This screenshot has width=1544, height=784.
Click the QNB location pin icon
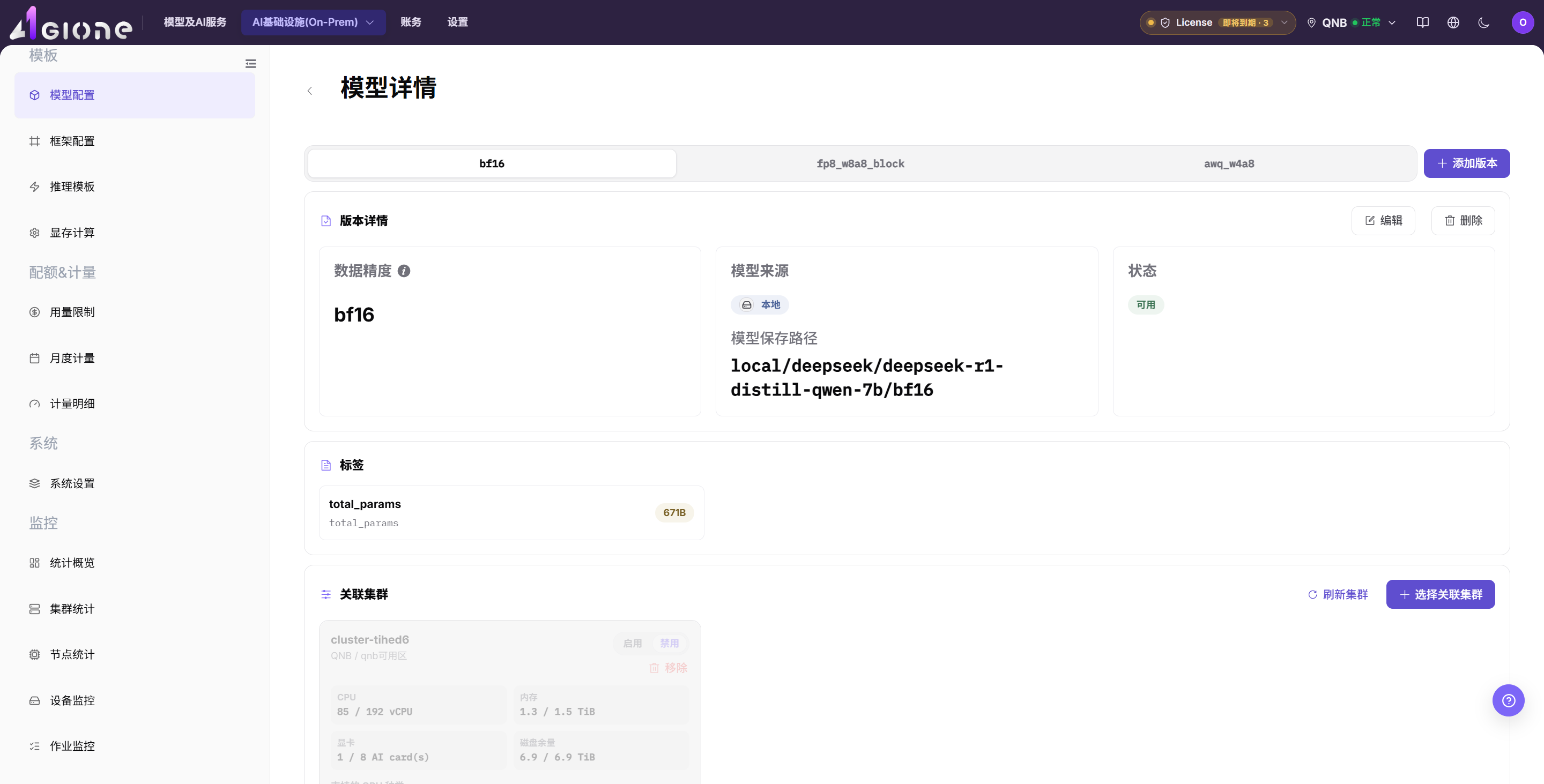[x=1311, y=23]
